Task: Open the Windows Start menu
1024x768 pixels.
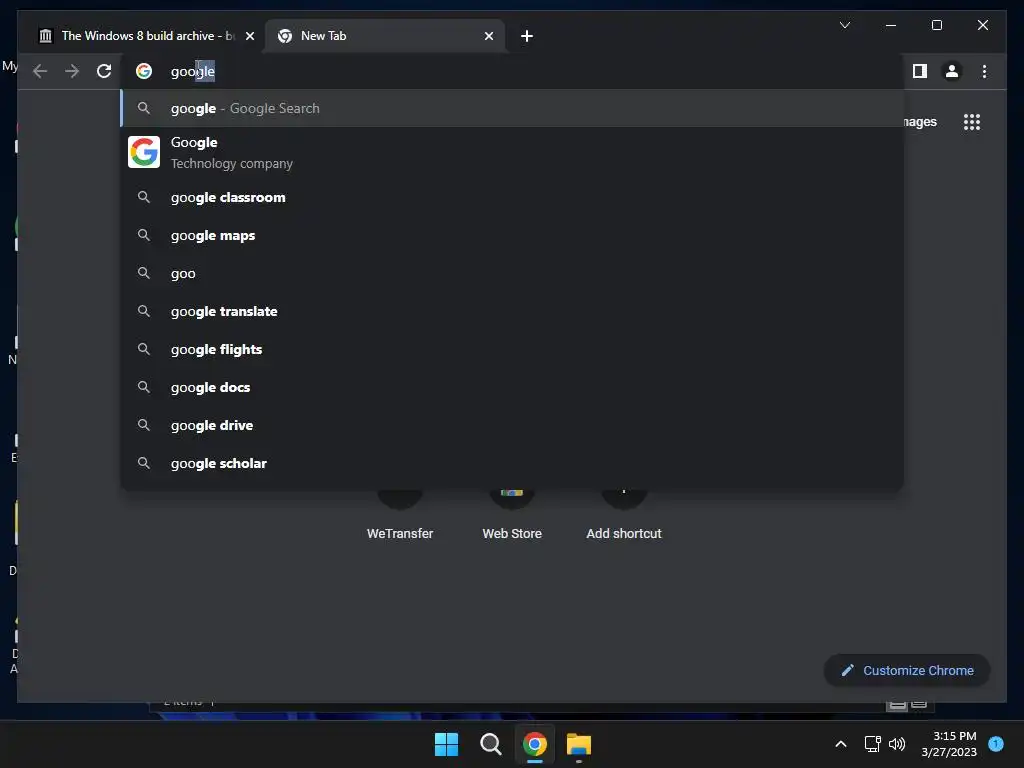Action: pyautogui.click(x=447, y=744)
